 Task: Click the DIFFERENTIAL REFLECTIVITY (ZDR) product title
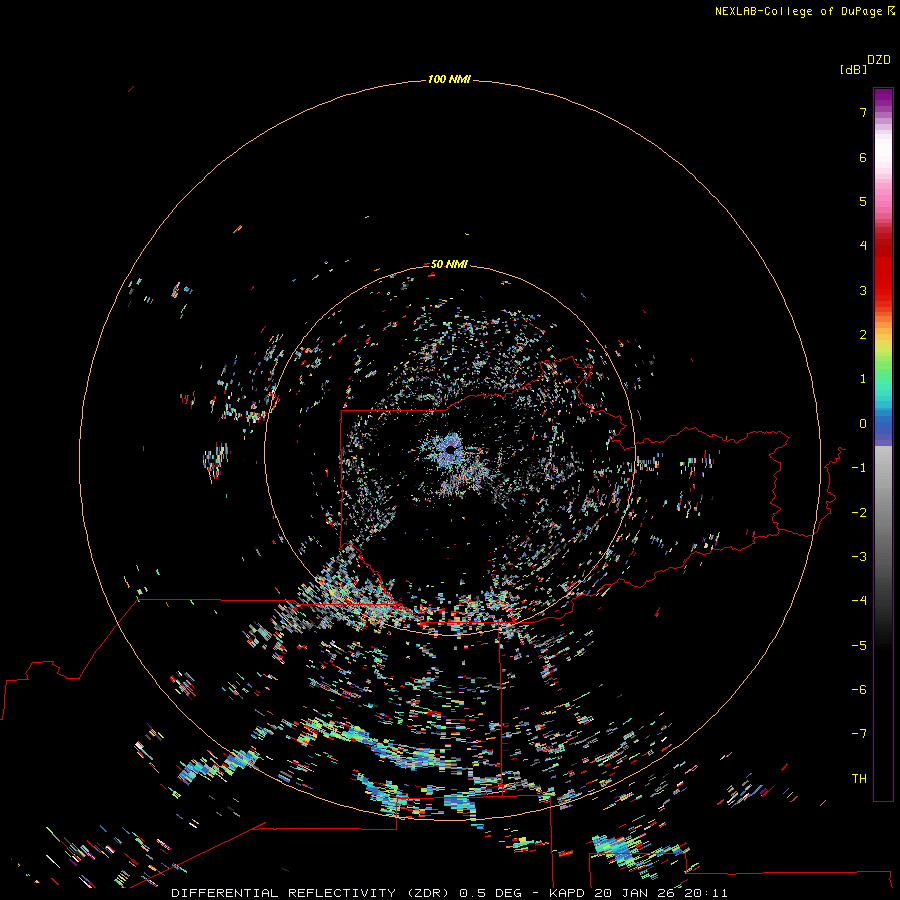[x=313, y=893]
